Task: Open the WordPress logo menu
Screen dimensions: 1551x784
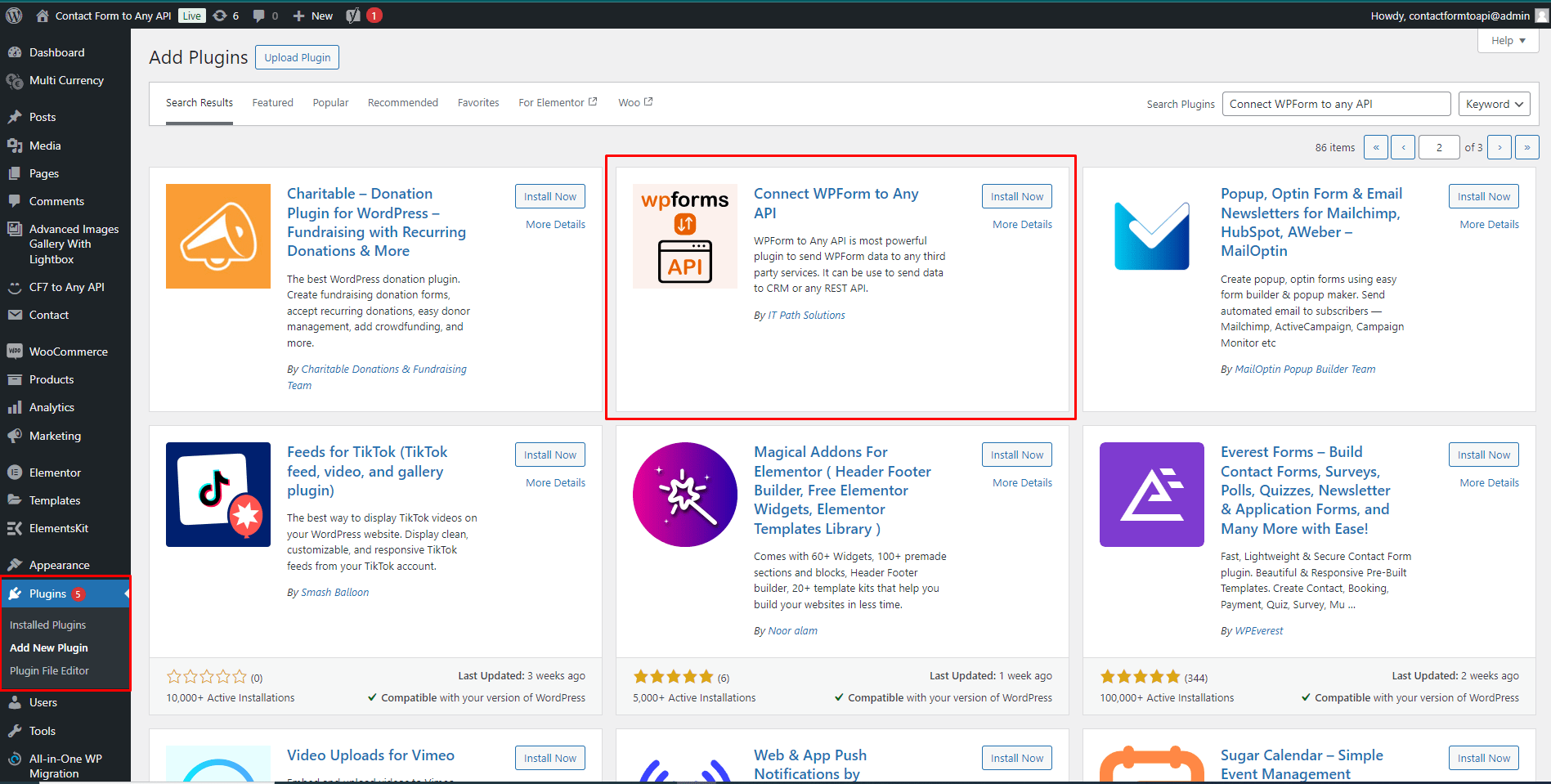Action: point(14,16)
